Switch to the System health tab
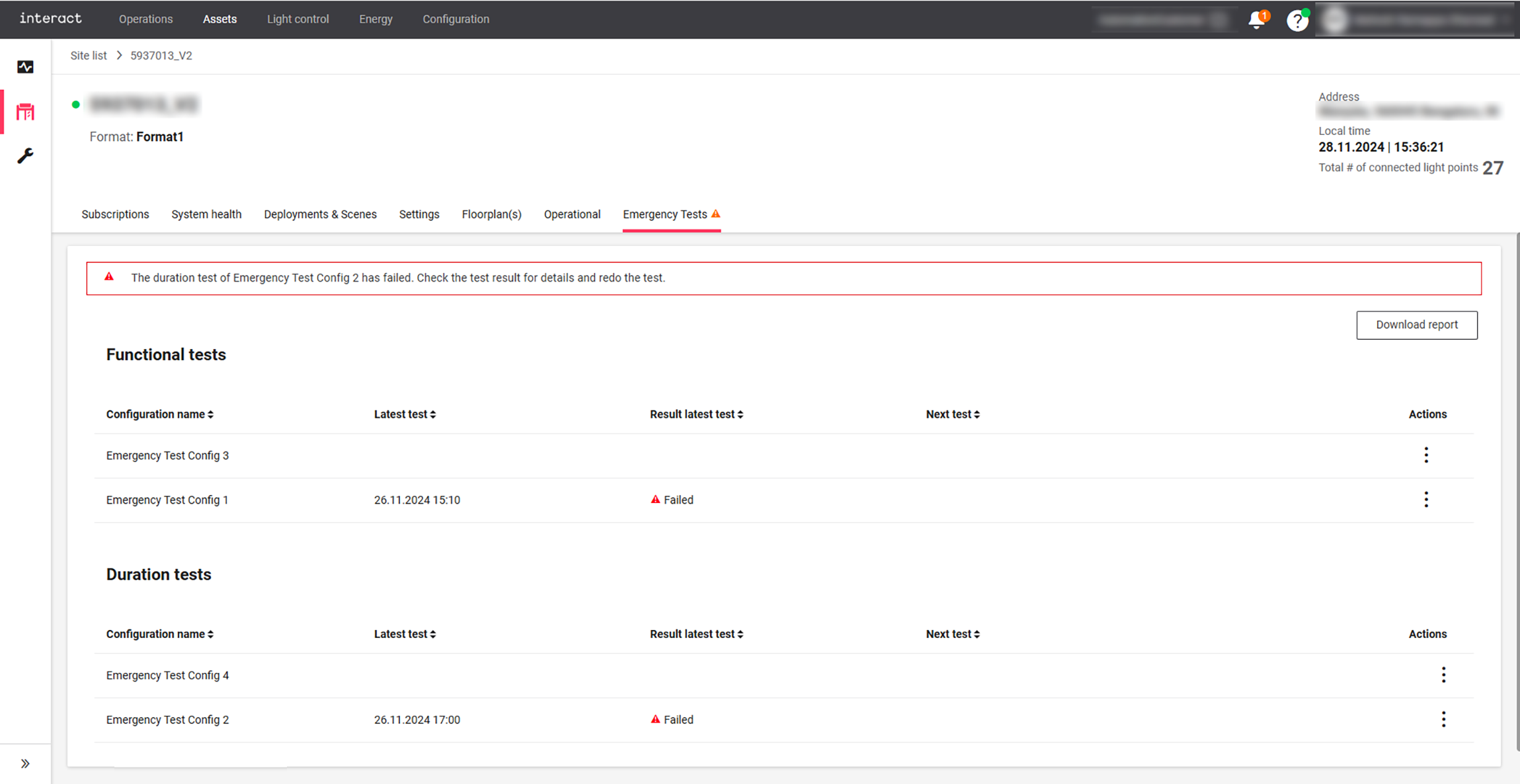Screen dimensions: 1520x784 tap(206, 214)
